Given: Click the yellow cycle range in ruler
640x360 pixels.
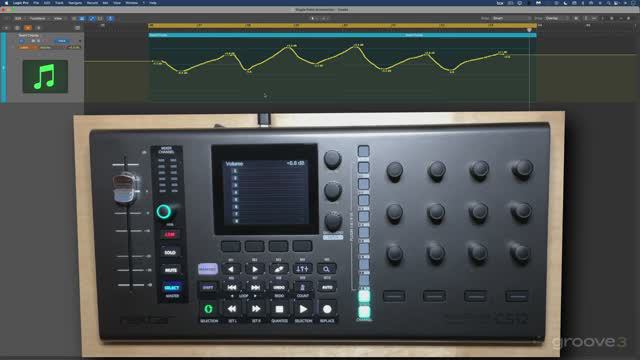Looking at the screenshot, I should (342, 25).
